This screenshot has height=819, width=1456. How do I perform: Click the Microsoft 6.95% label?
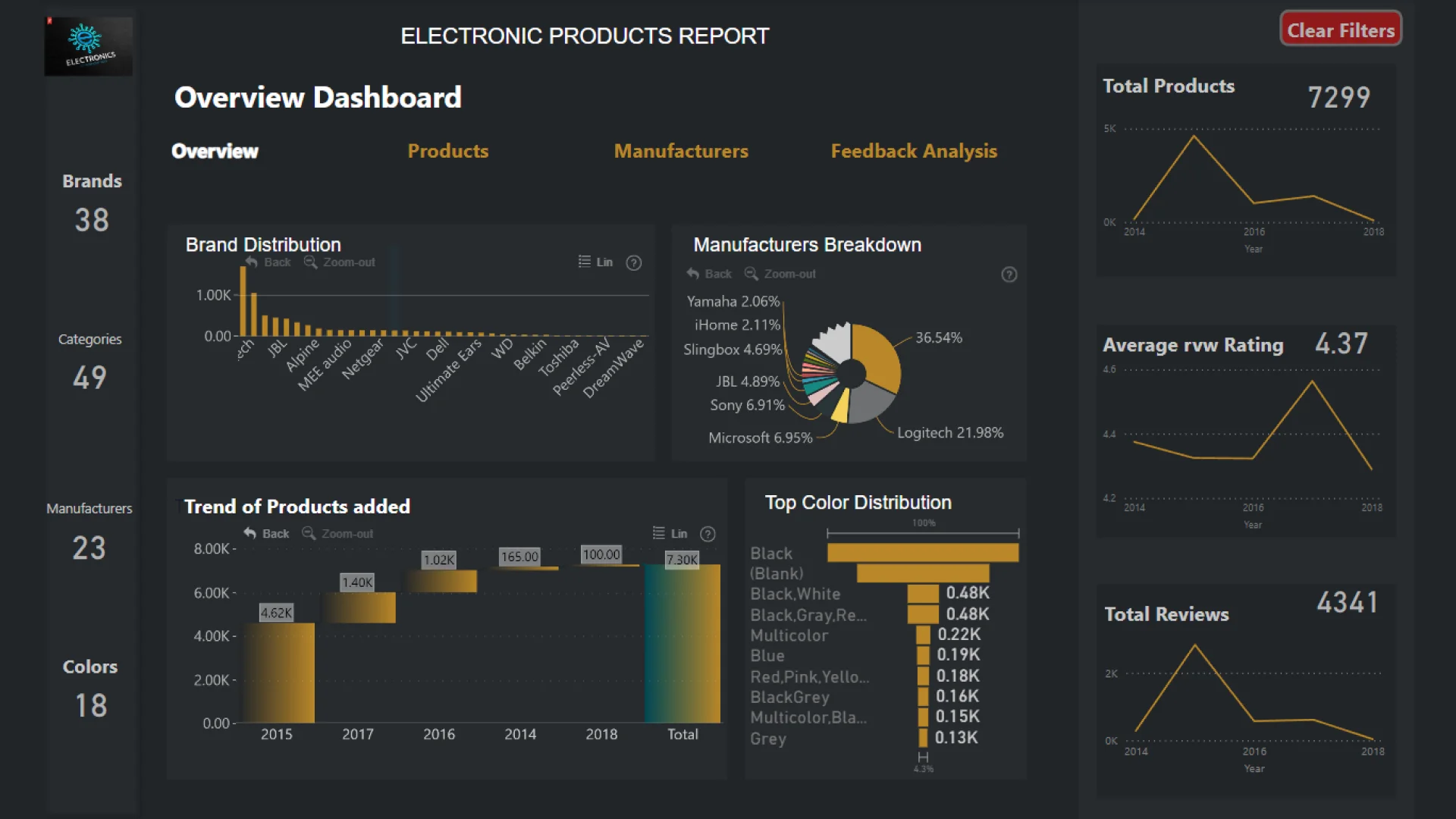761,438
